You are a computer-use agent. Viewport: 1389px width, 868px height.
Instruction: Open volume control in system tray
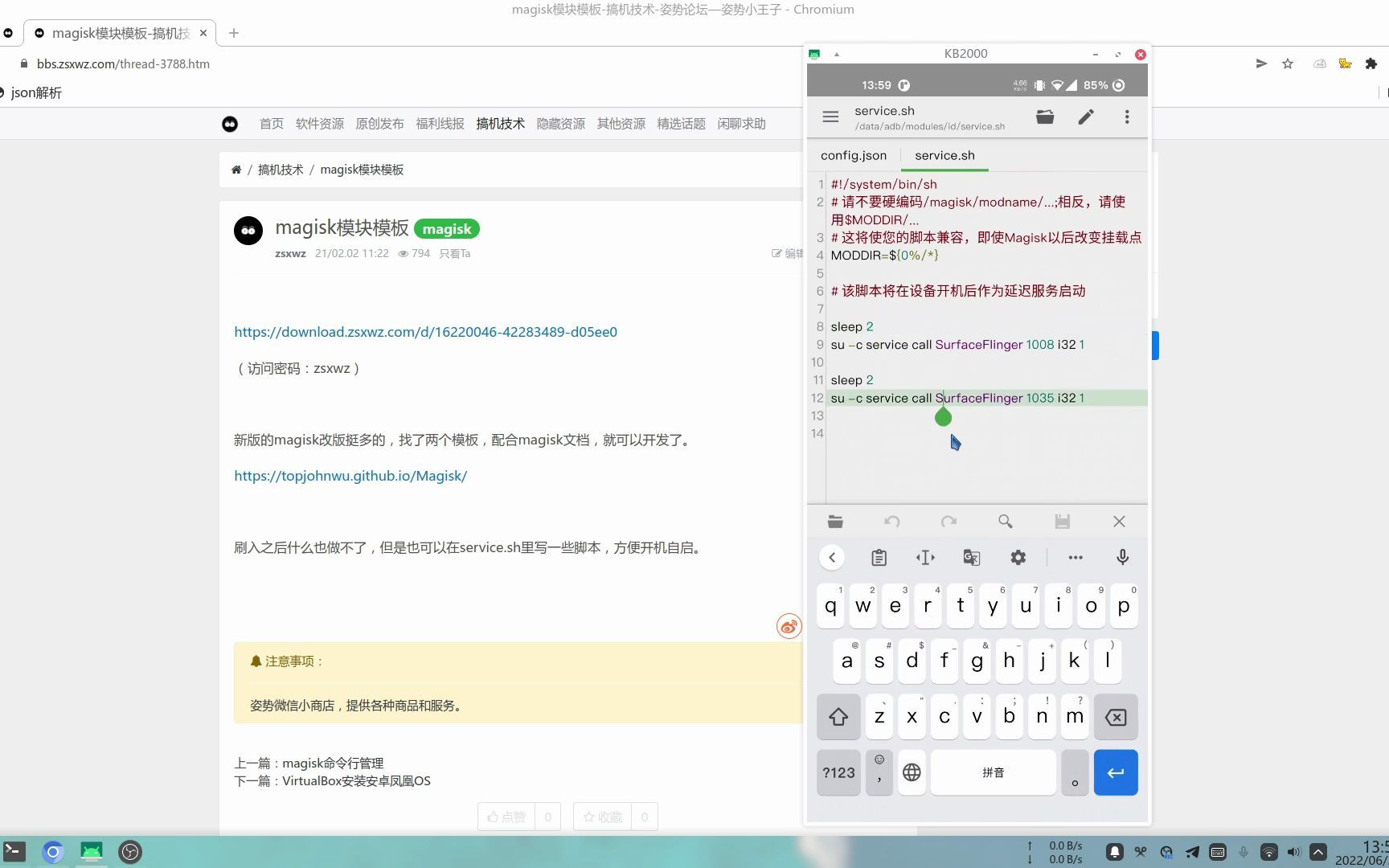click(x=1293, y=852)
